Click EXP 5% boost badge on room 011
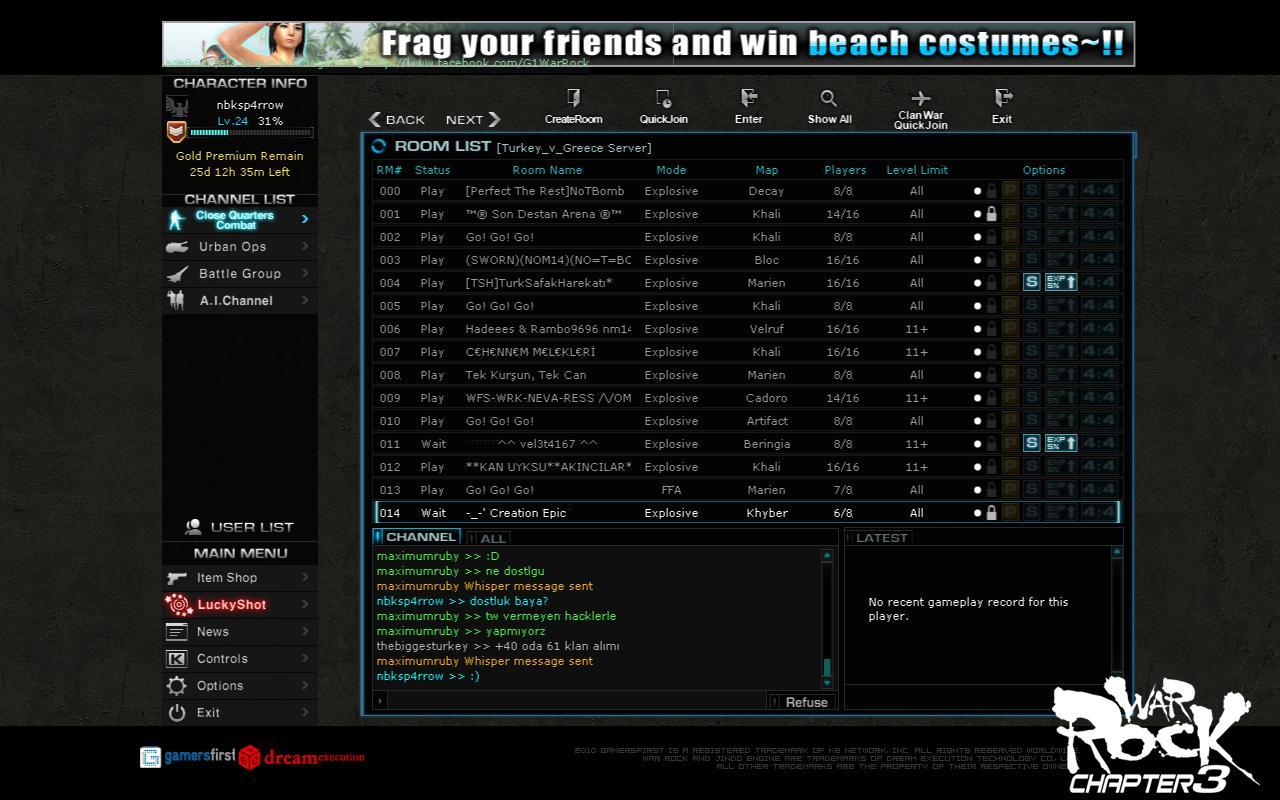This screenshot has height=800, width=1280. [x=1060, y=444]
